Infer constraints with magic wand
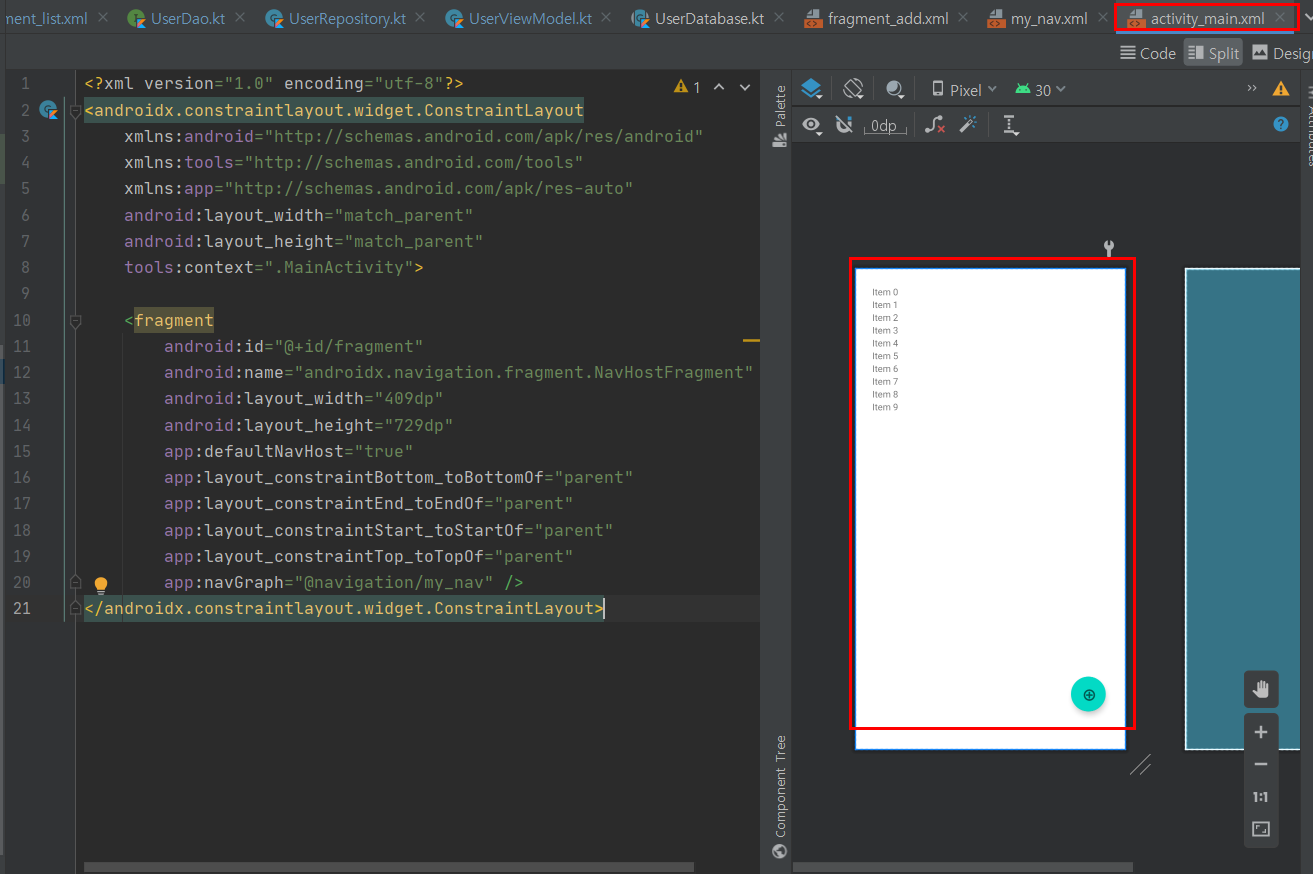 967,125
